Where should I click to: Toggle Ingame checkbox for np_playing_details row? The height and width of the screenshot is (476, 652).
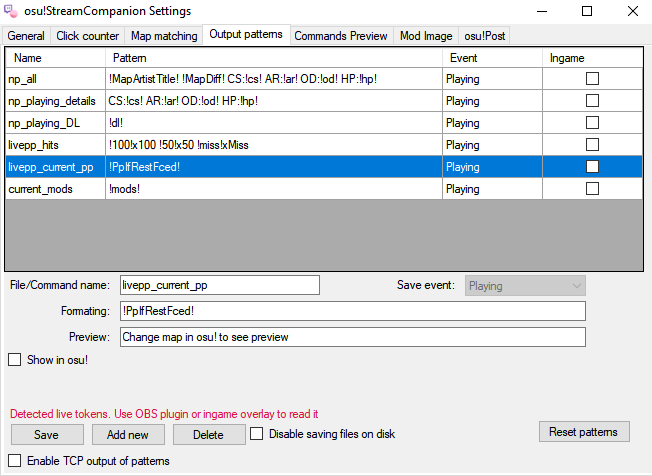coord(592,101)
